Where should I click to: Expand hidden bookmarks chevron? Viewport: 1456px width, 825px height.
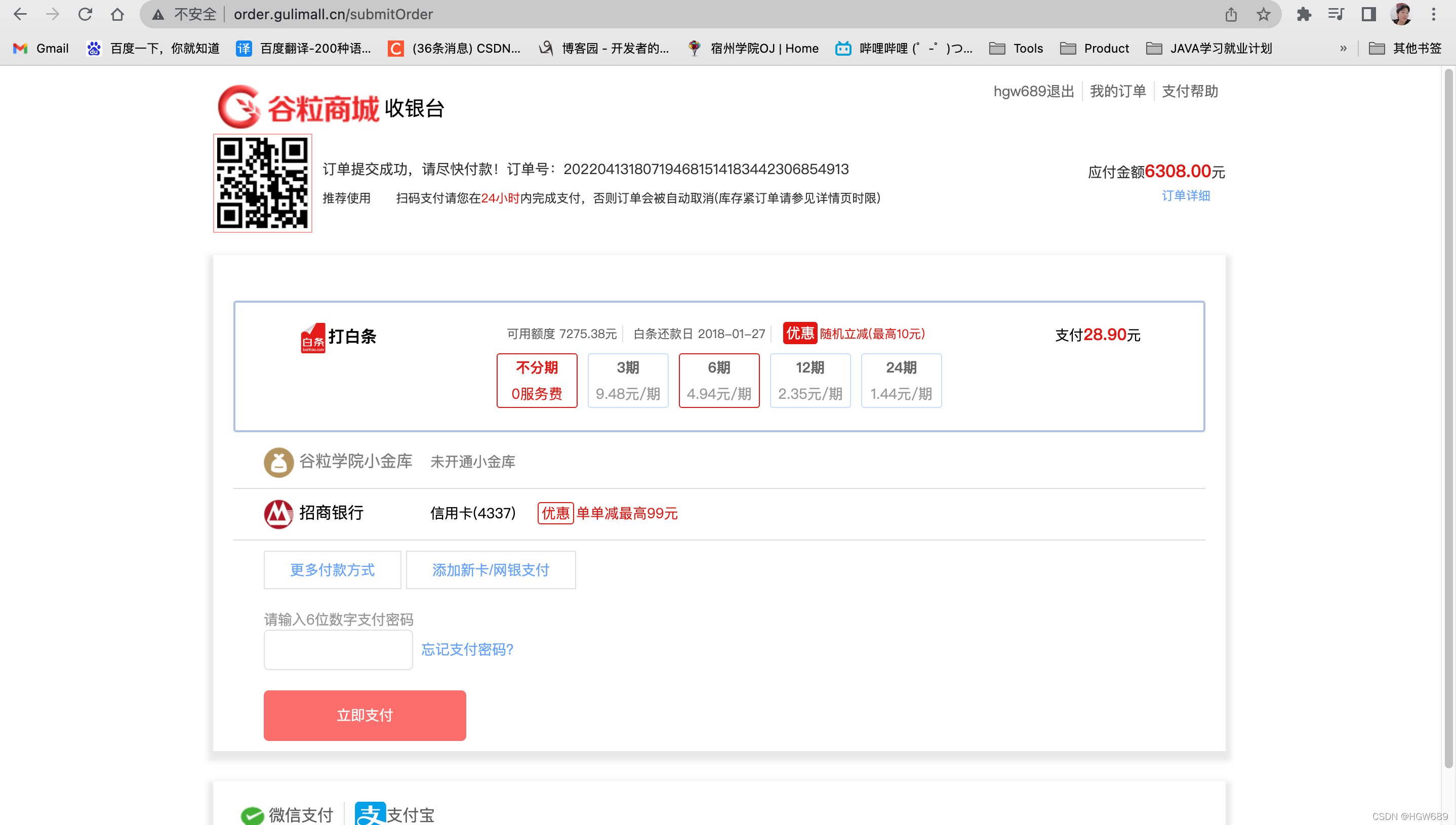point(1343,48)
